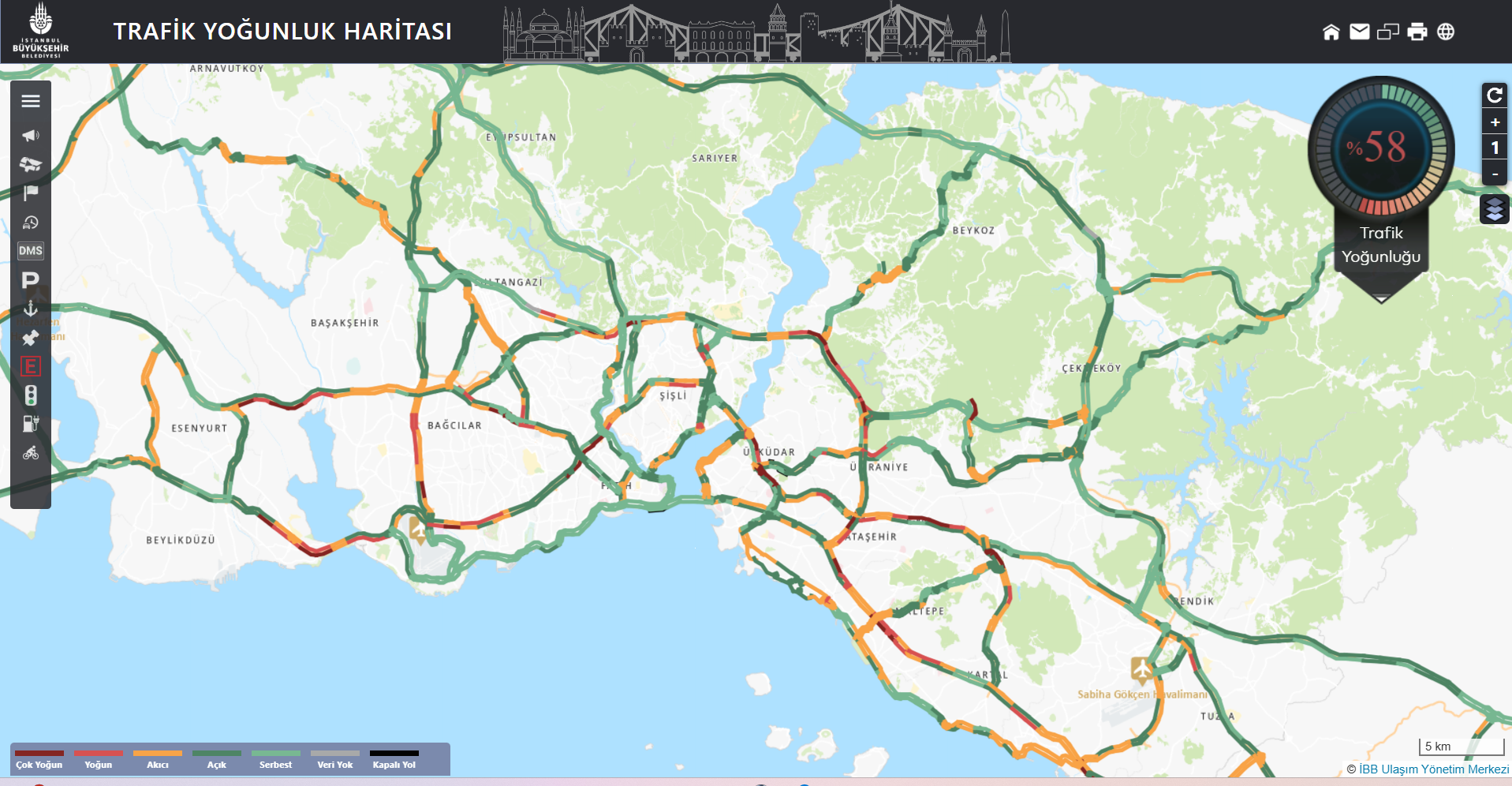The width and height of the screenshot is (1512, 786).
Task: Toggle the DMS message signs layer
Action: [x=31, y=251]
